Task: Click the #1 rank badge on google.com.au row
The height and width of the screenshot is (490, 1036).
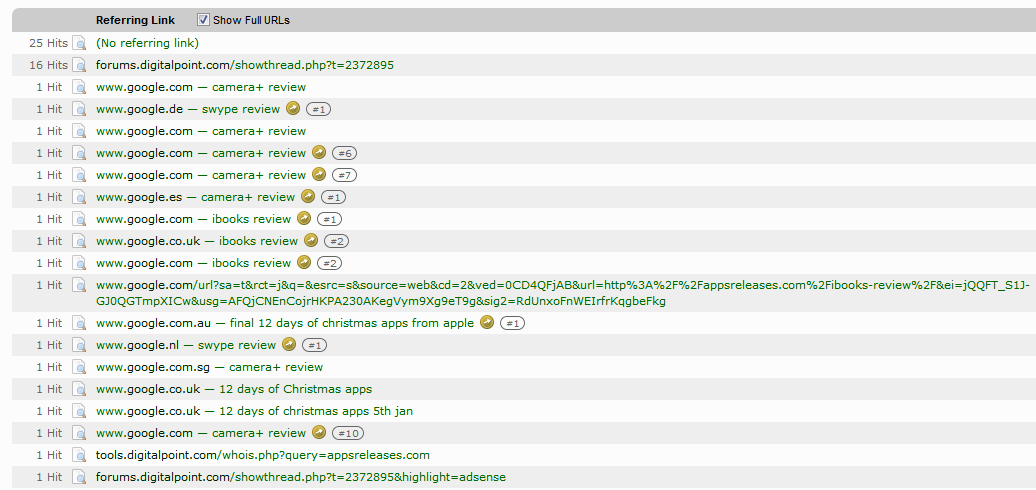Action: 513,324
